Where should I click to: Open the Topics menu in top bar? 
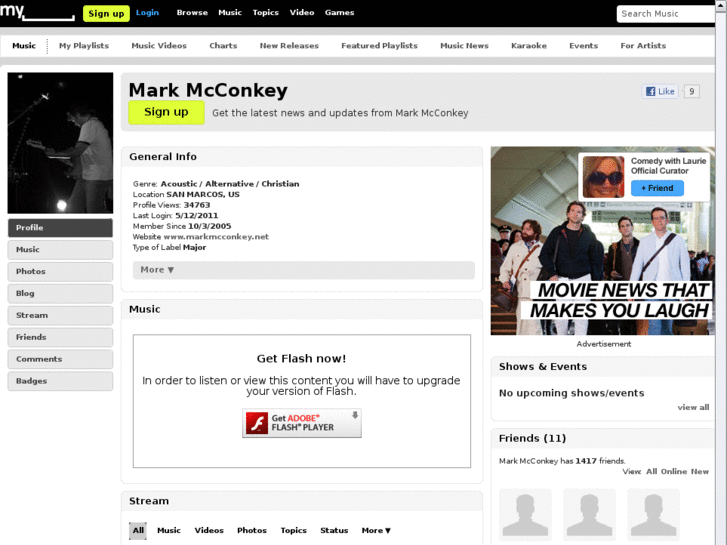(266, 13)
